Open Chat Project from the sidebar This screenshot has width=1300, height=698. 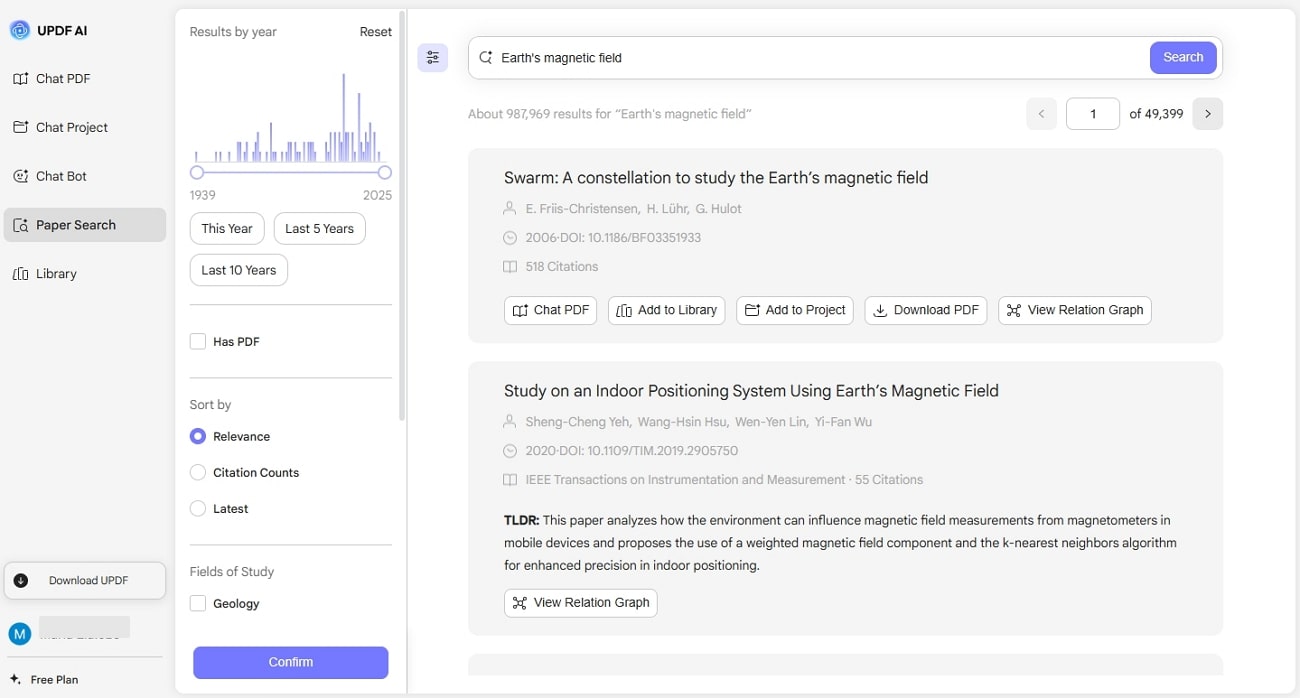pos(85,127)
